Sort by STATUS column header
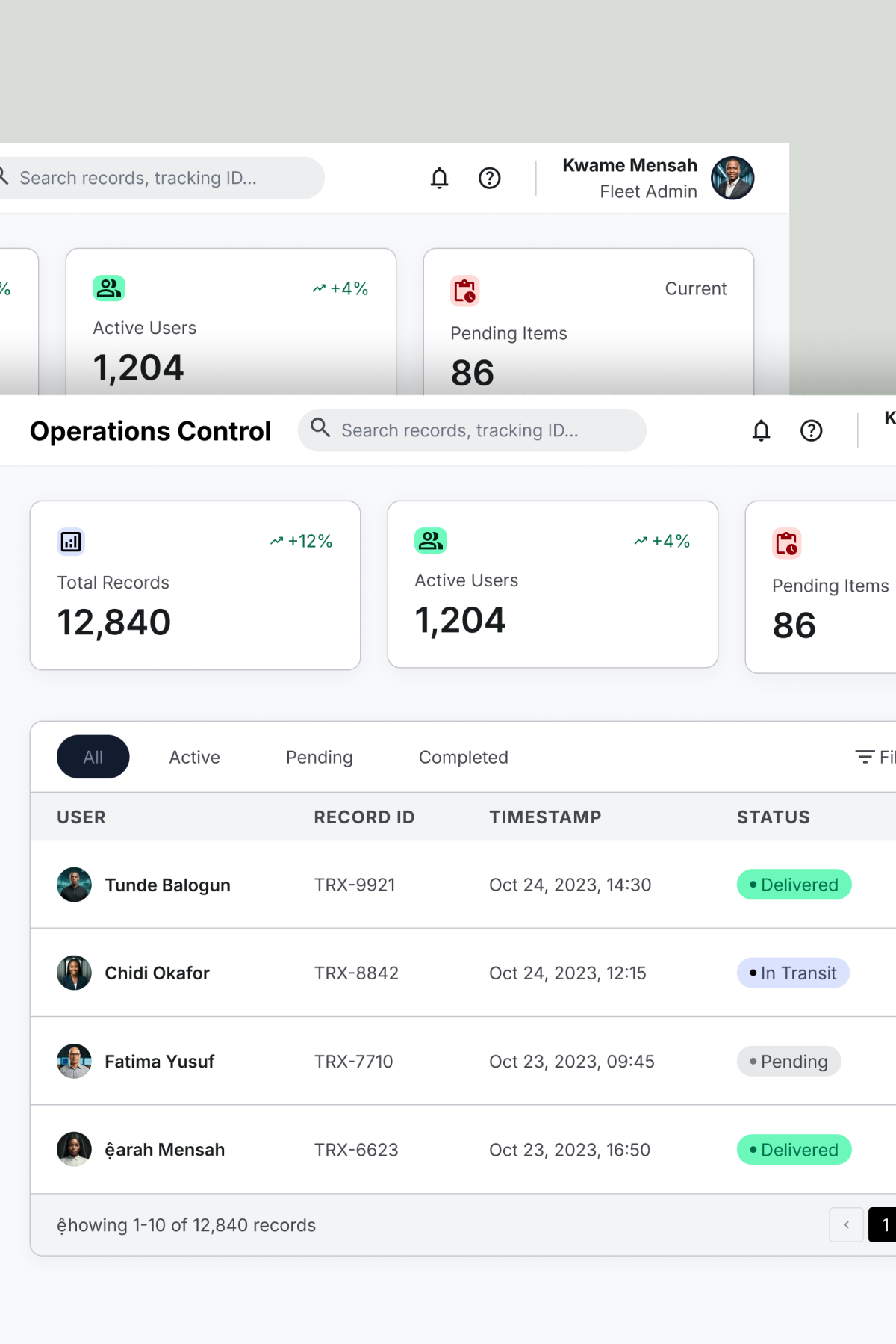Viewport: 896px width, 1344px height. pyautogui.click(x=773, y=817)
